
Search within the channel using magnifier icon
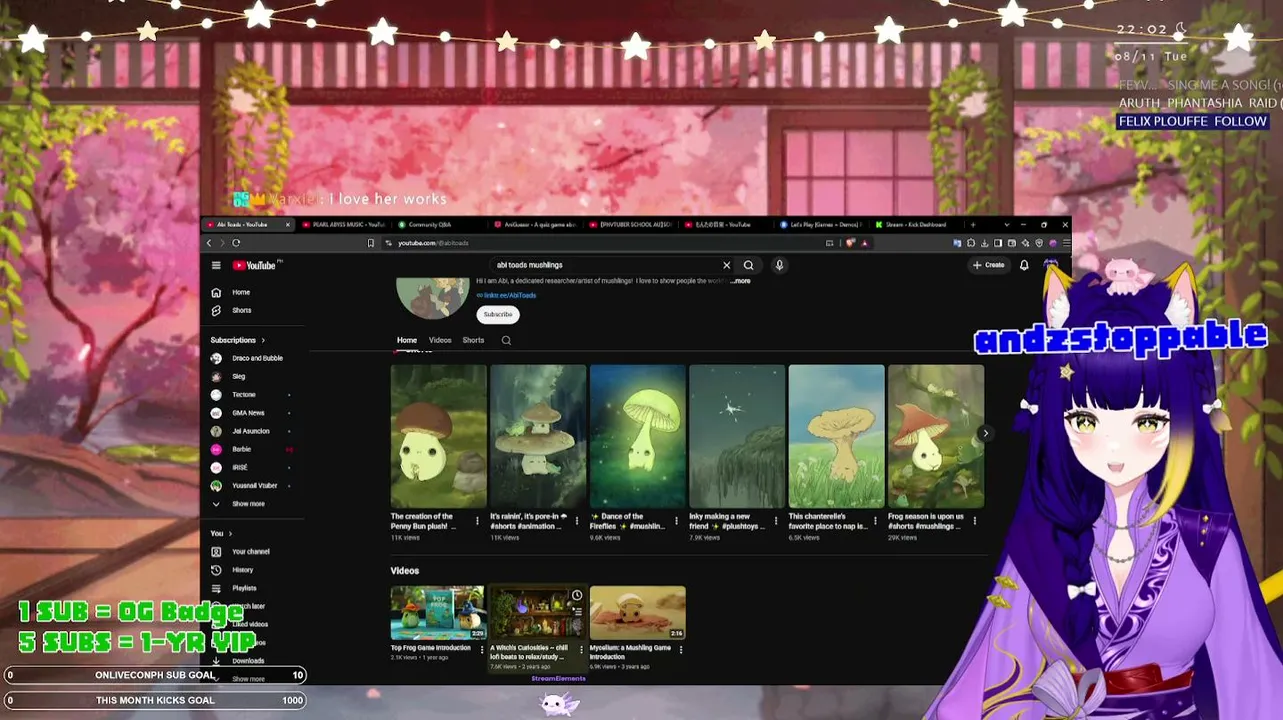[506, 340]
